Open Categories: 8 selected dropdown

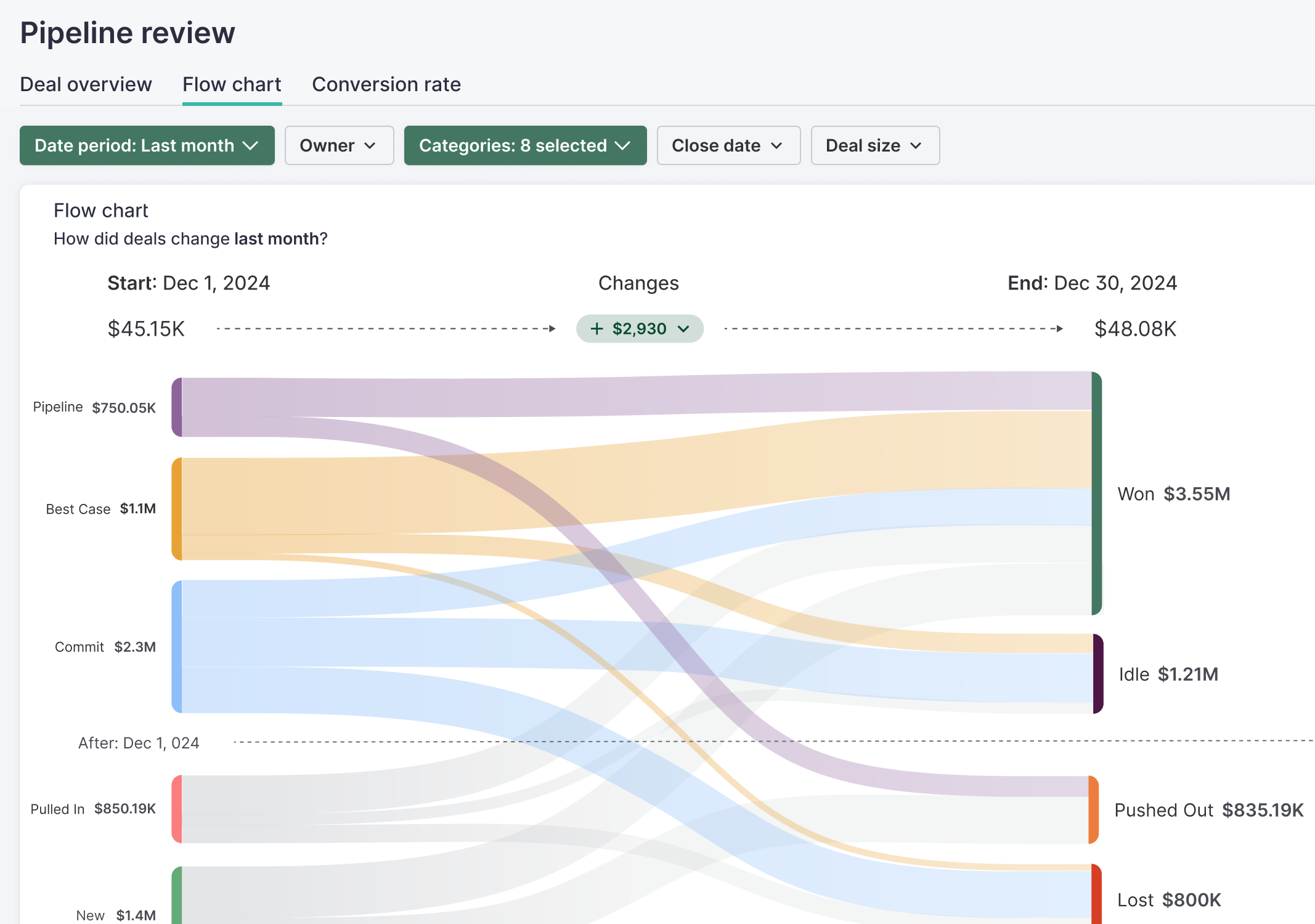(525, 145)
